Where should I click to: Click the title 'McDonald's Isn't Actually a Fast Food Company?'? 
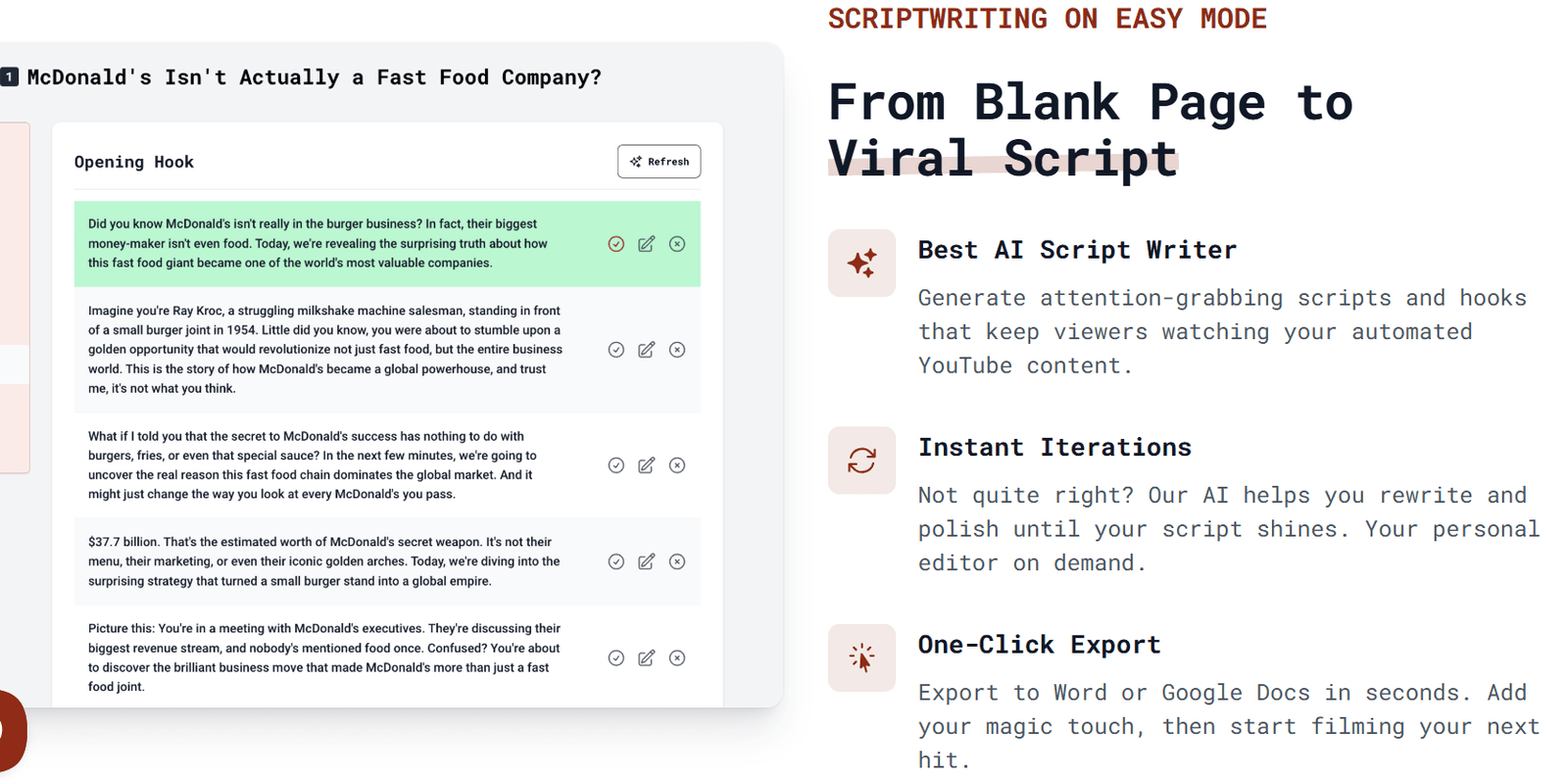point(314,77)
